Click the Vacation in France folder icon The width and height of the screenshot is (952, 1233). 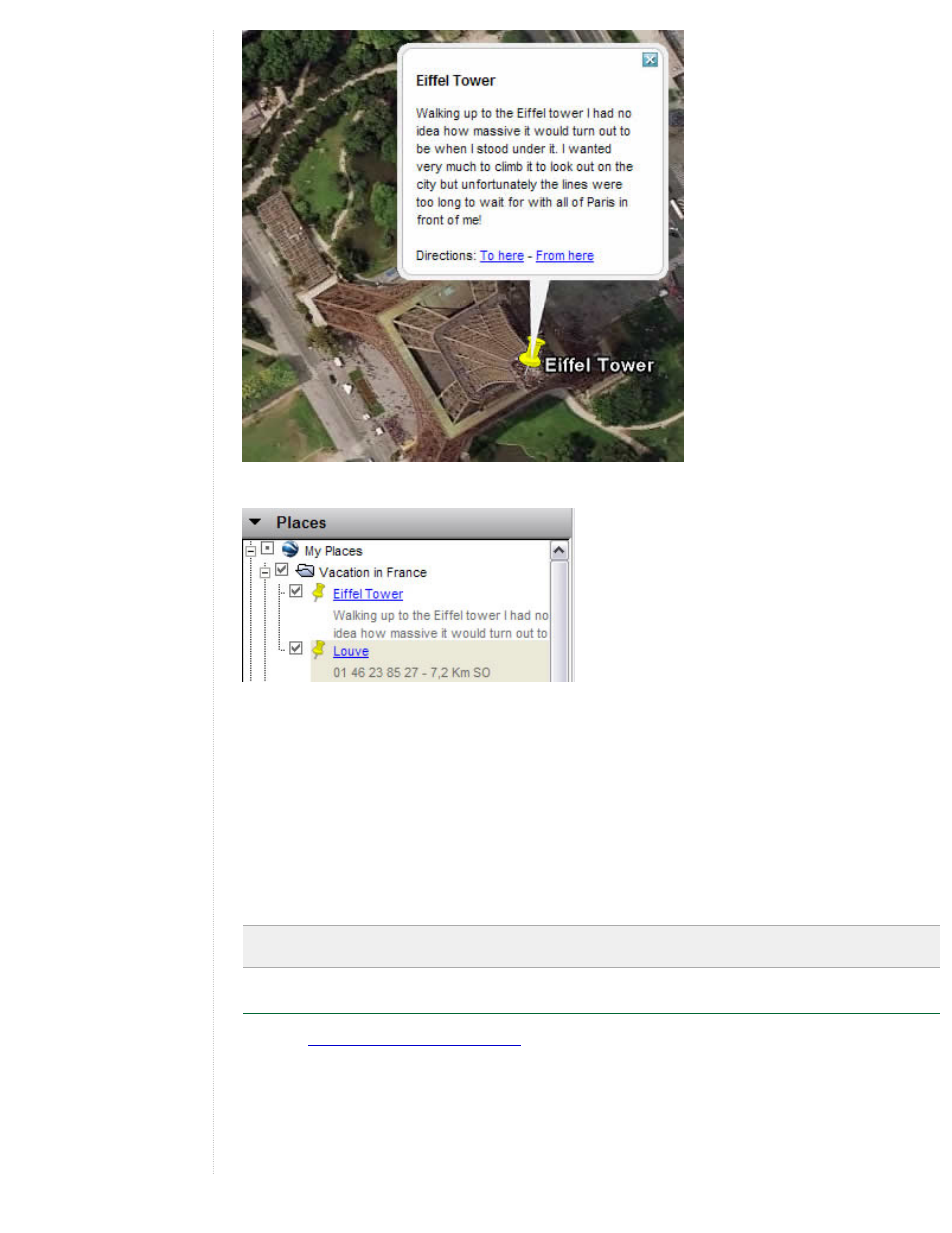305,571
